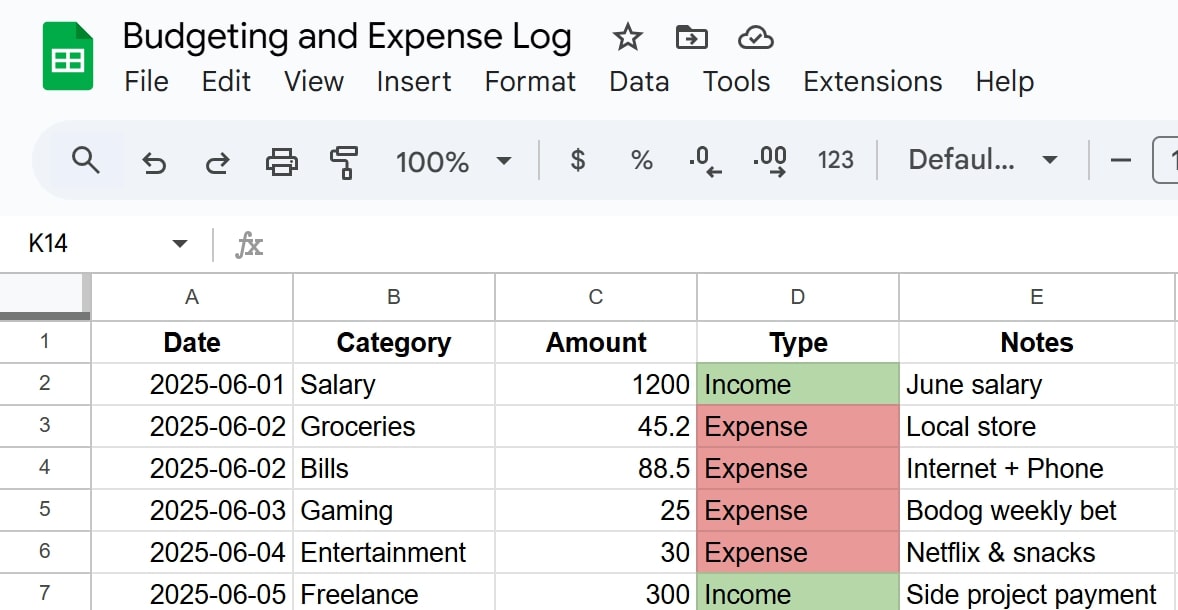Select the Netflix & snacks note cell
1178x610 pixels.
1037,553
